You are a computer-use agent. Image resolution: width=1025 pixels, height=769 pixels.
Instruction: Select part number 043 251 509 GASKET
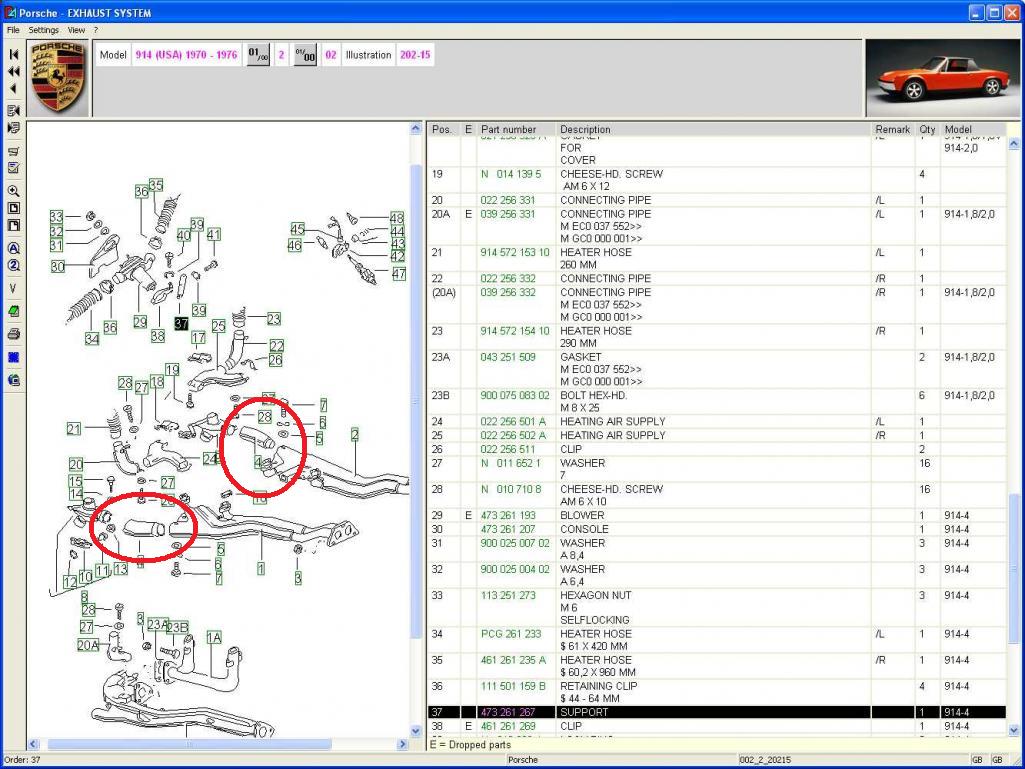(508, 357)
